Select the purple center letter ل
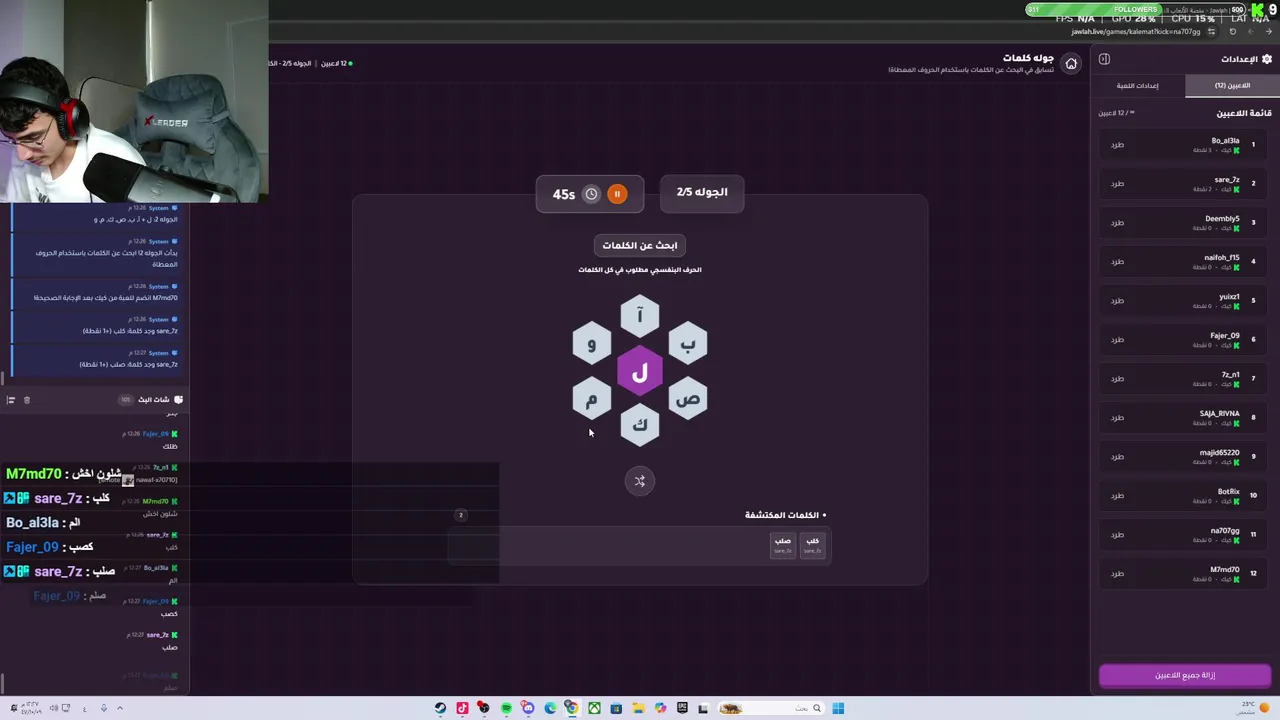Image resolution: width=1280 pixels, height=720 pixels. [640, 372]
